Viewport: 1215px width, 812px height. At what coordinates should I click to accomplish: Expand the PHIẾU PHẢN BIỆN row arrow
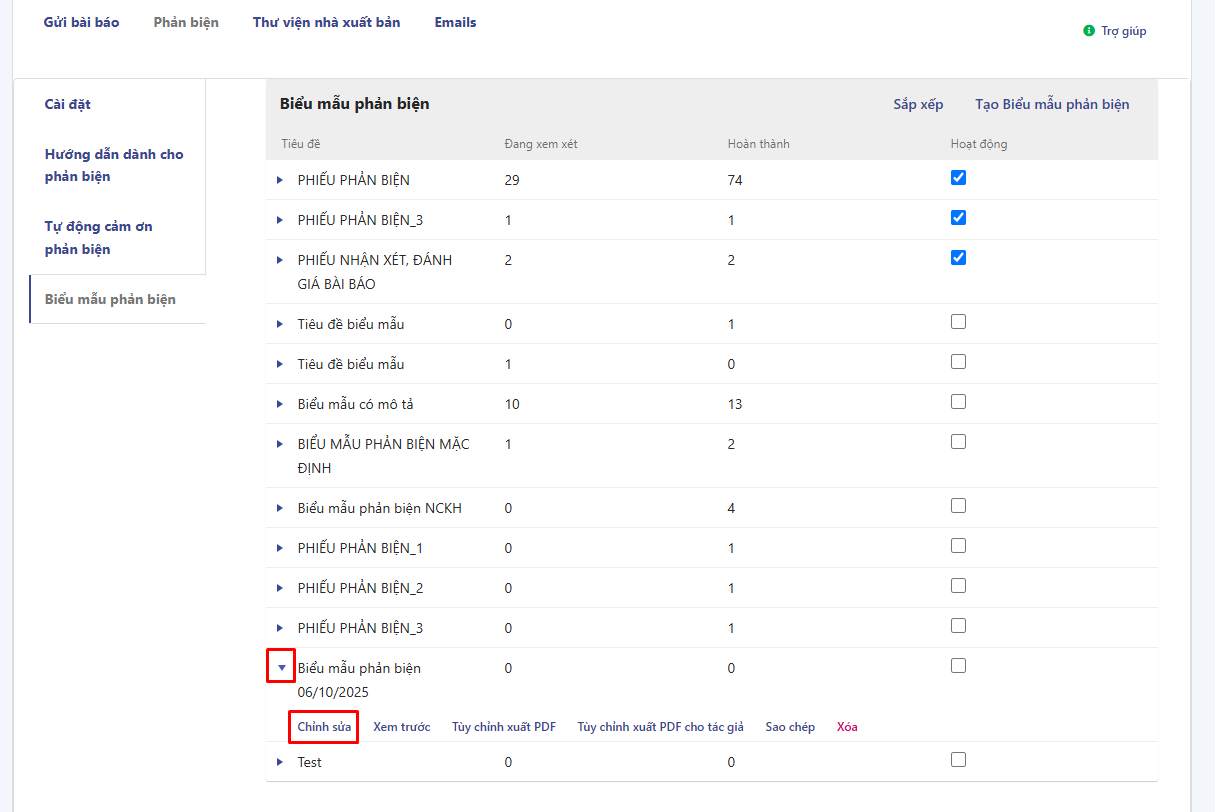[x=280, y=180]
